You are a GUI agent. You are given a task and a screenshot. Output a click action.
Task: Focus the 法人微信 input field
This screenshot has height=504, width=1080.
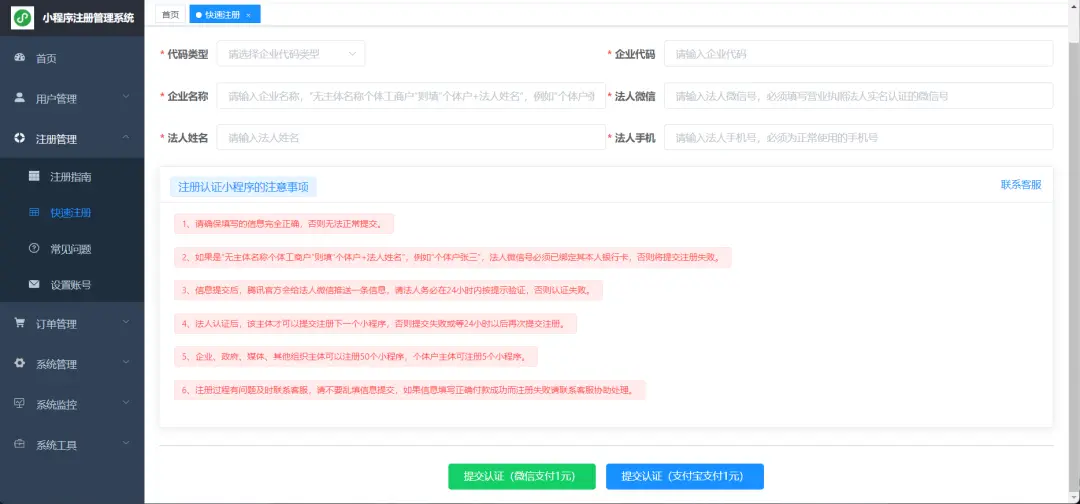click(x=858, y=96)
